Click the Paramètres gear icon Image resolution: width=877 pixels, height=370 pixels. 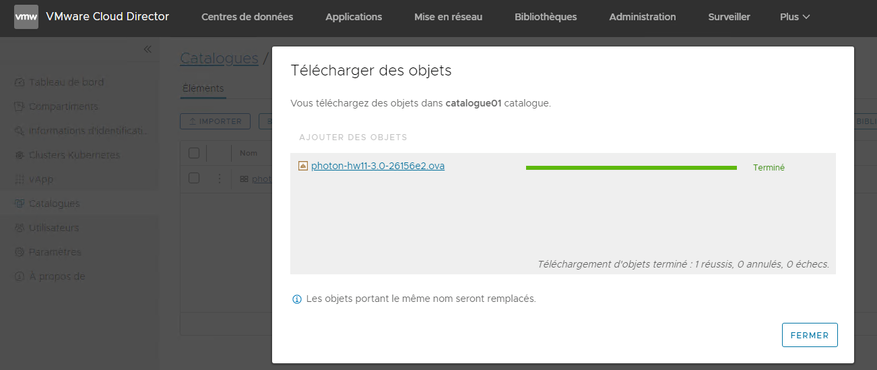19,252
